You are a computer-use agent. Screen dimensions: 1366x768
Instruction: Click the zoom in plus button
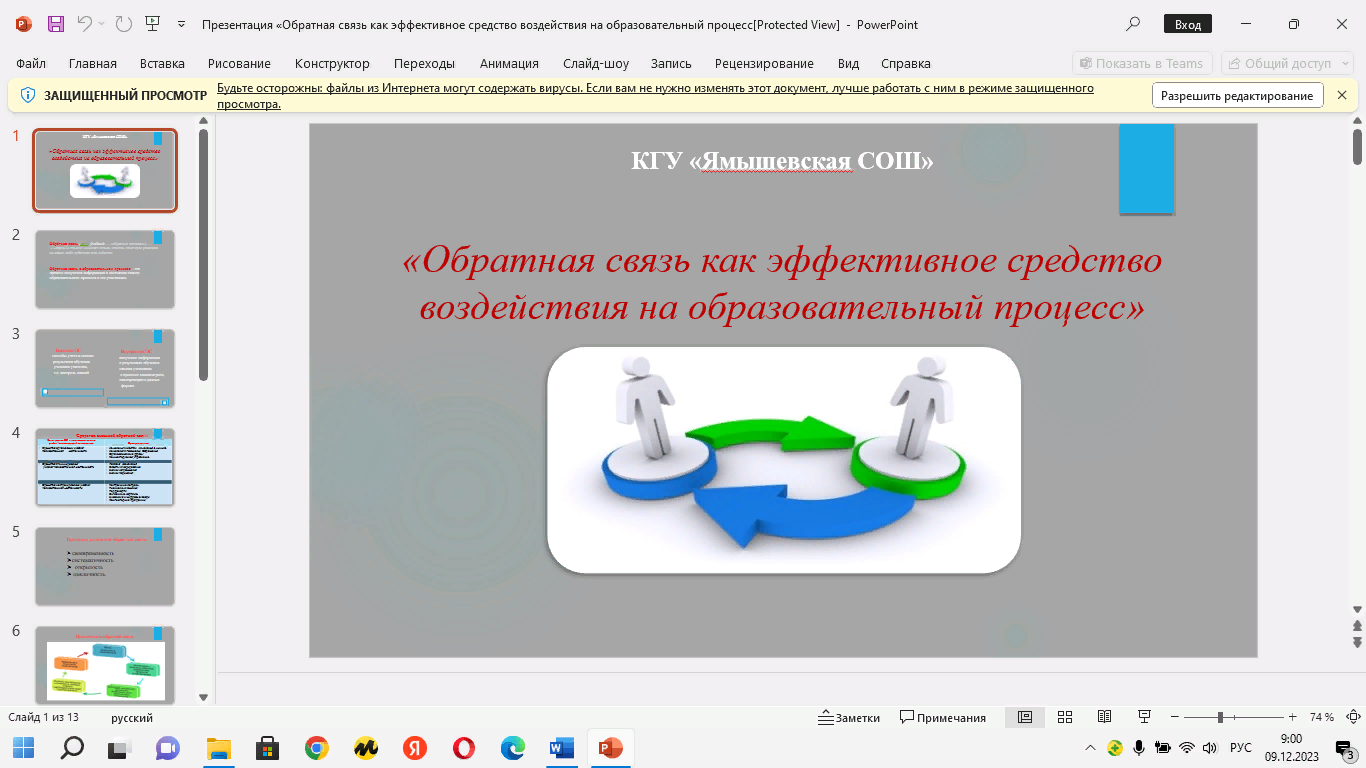(1293, 717)
